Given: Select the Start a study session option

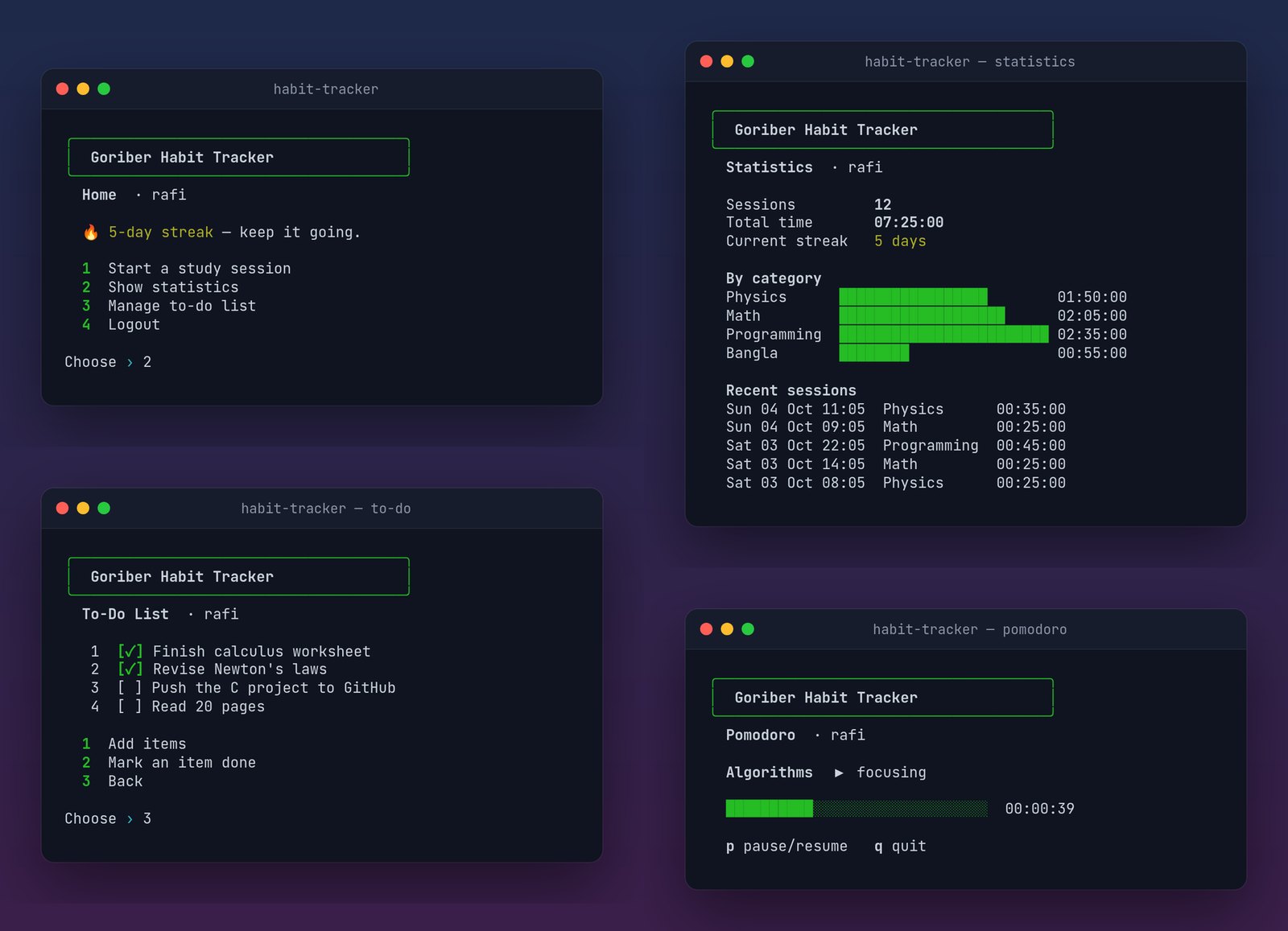Looking at the screenshot, I should pos(186,269).
